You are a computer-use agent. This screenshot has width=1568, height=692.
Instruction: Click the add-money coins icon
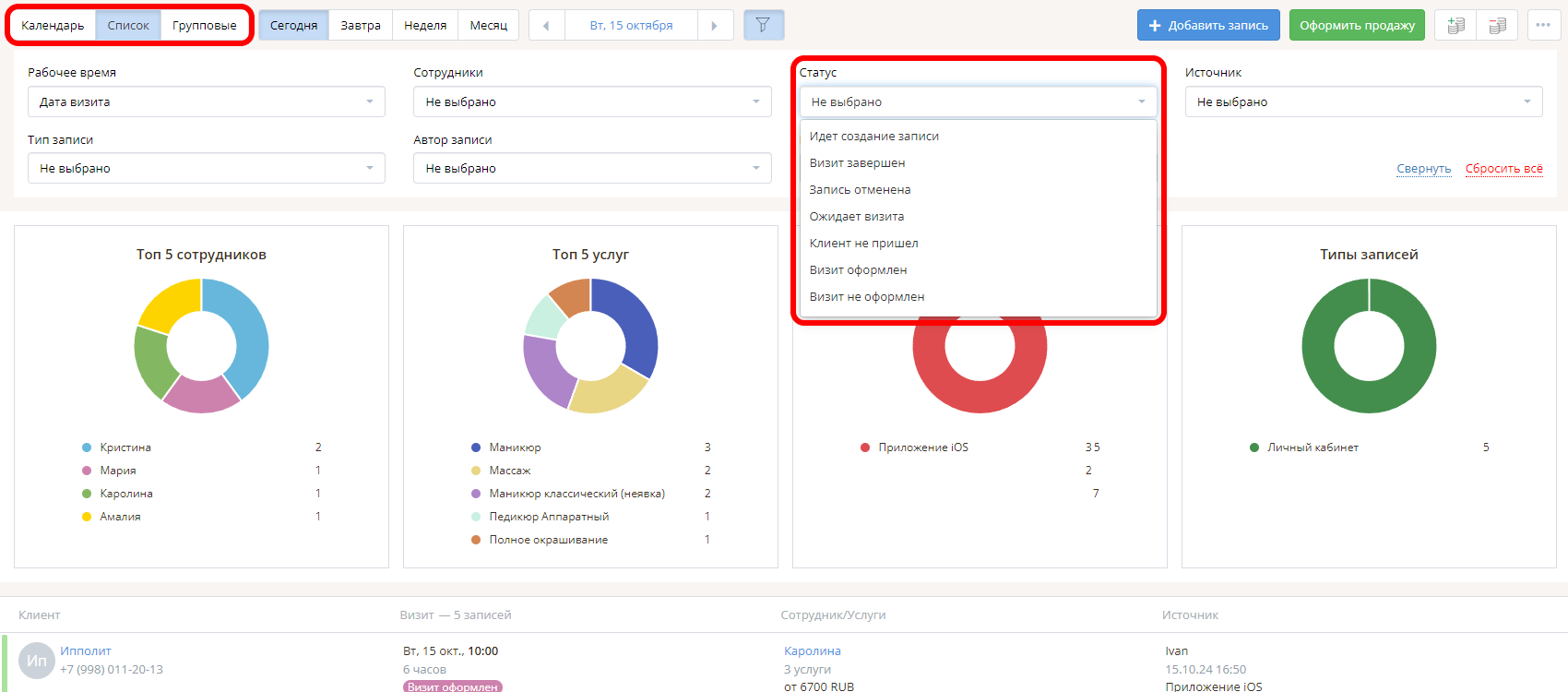1455,25
